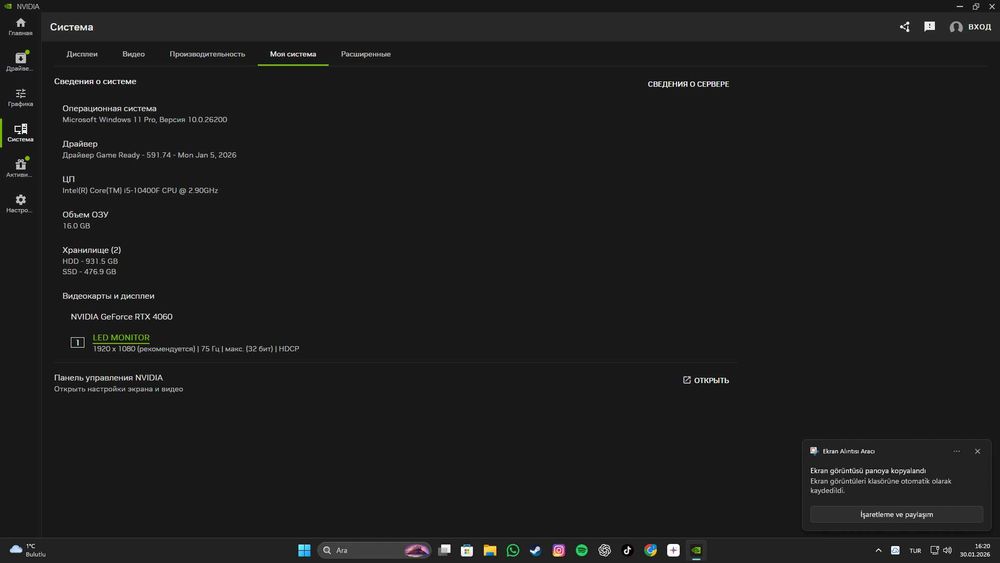Open the volume icon in system tray
Viewport: 1000px width, 563px height.
coord(948,550)
